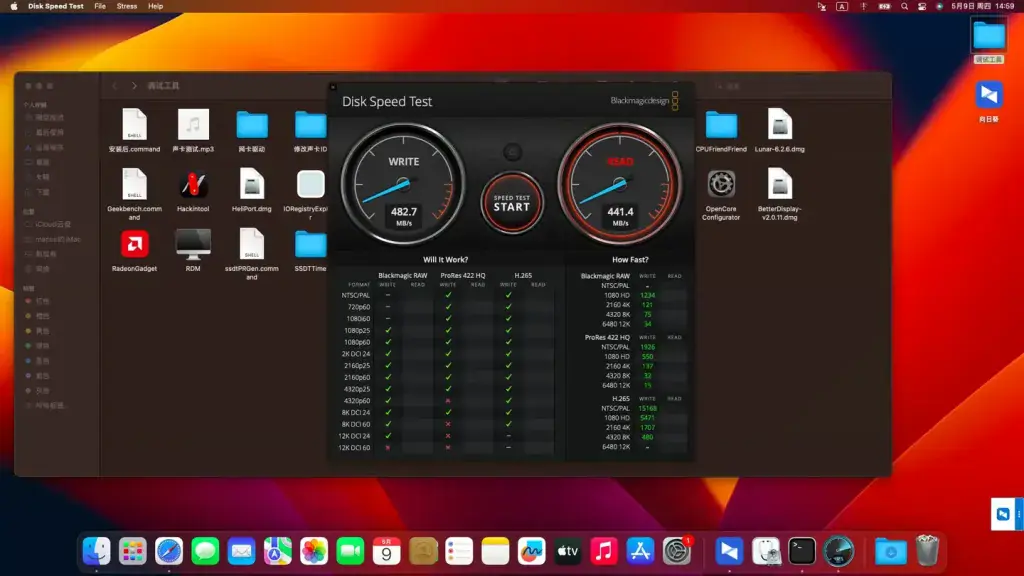1024x576 pixels.
Task: Click the WRITE speed gauge
Action: pos(403,184)
